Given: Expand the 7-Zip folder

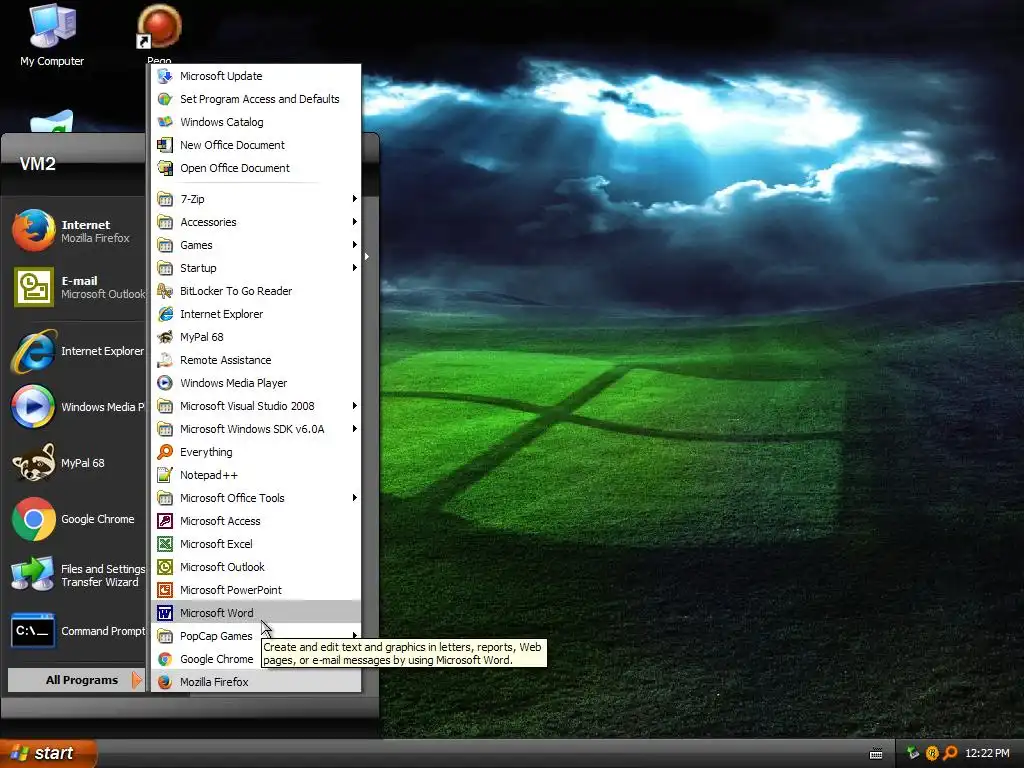Looking at the screenshot, I should [x=256, y=199].
